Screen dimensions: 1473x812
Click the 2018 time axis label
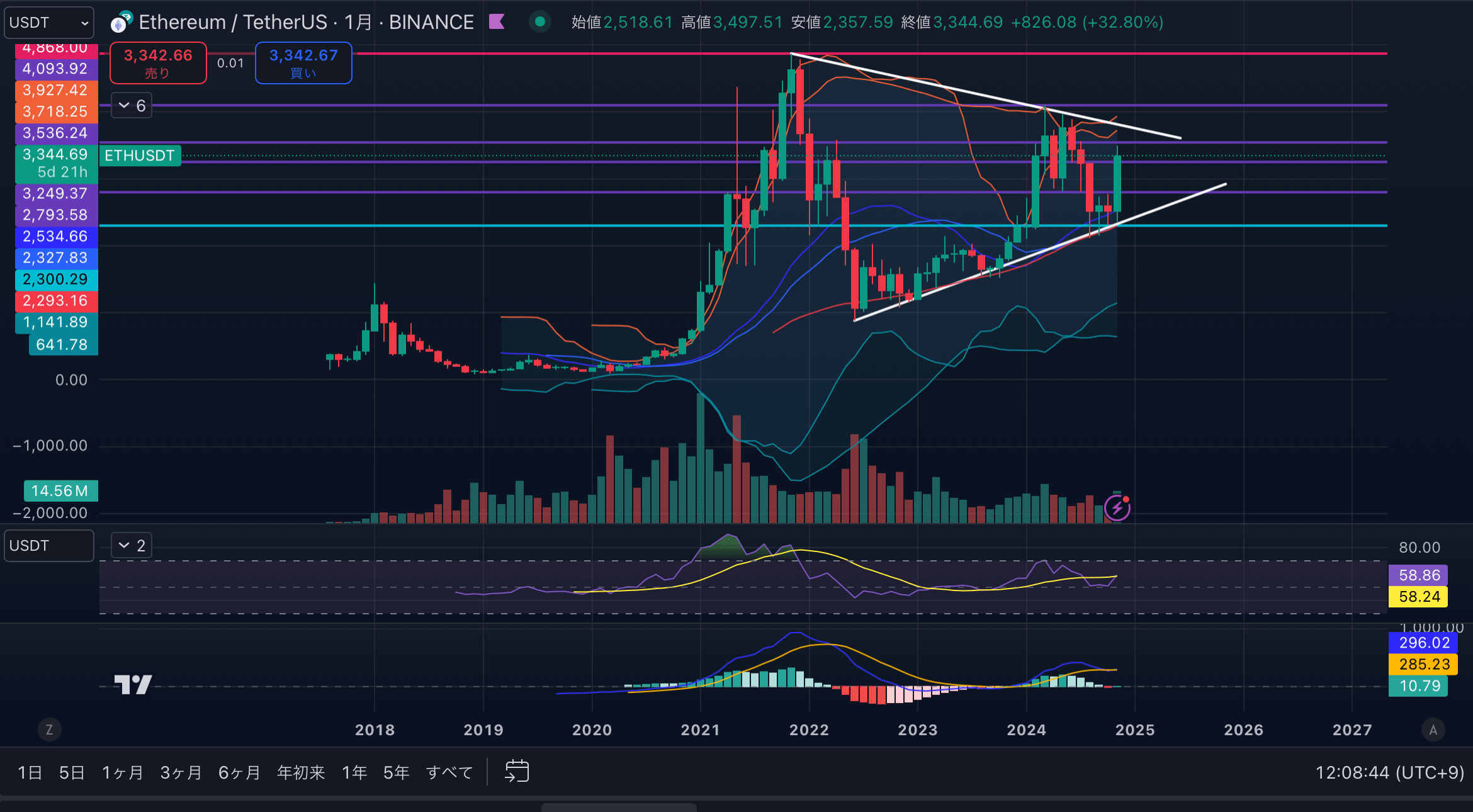pyautogui.click(x=375, y=730)
